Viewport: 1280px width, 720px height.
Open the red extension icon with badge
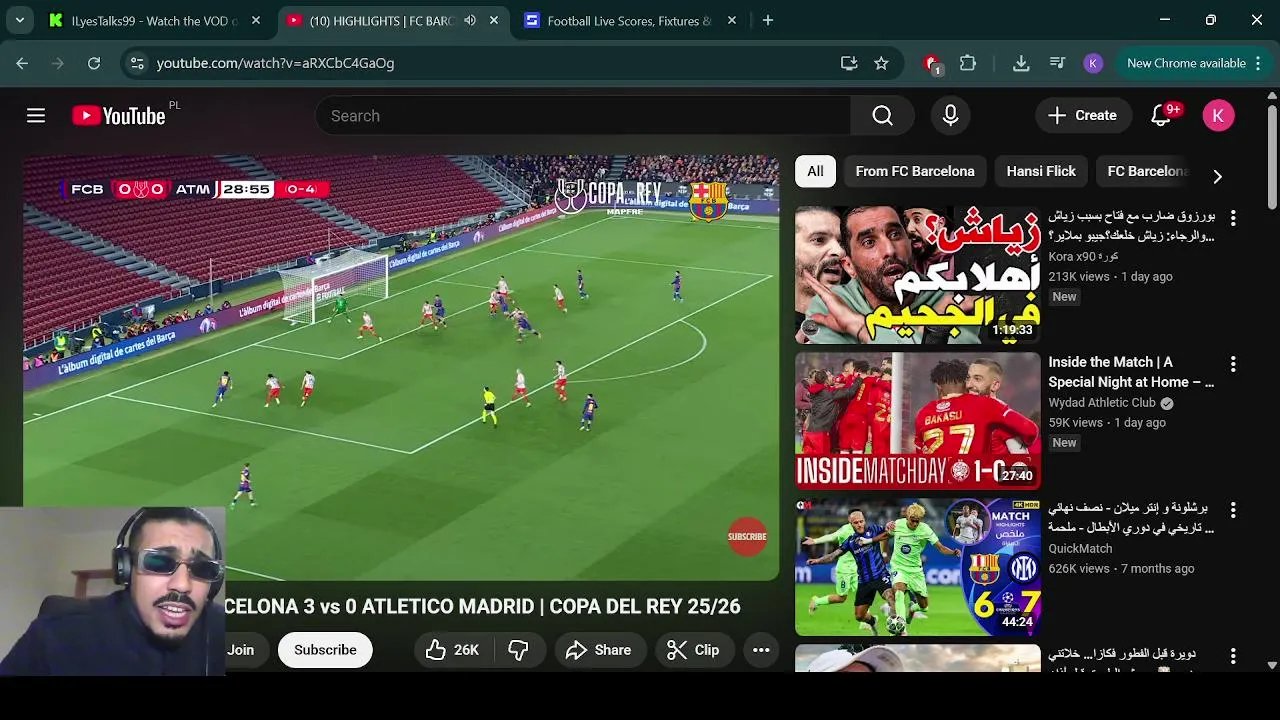point(932,64)
